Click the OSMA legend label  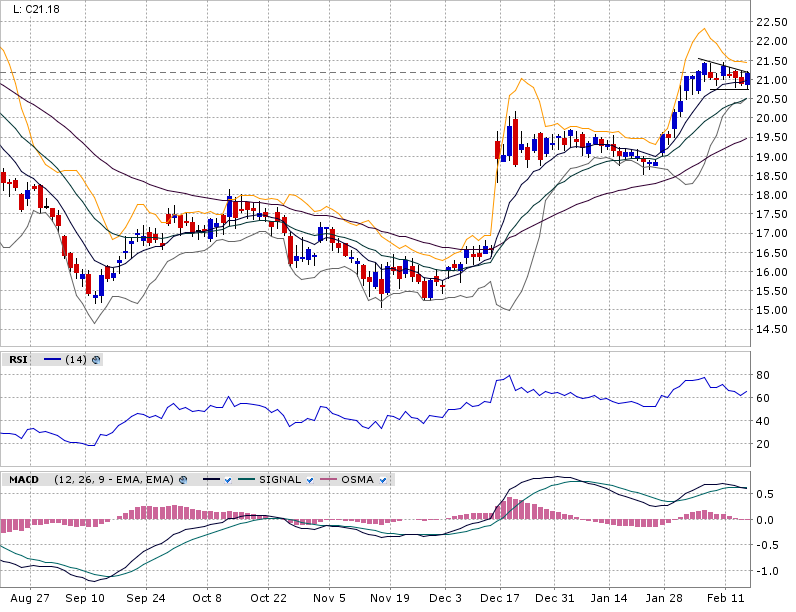pyautogui.click(x=358, y=480)
